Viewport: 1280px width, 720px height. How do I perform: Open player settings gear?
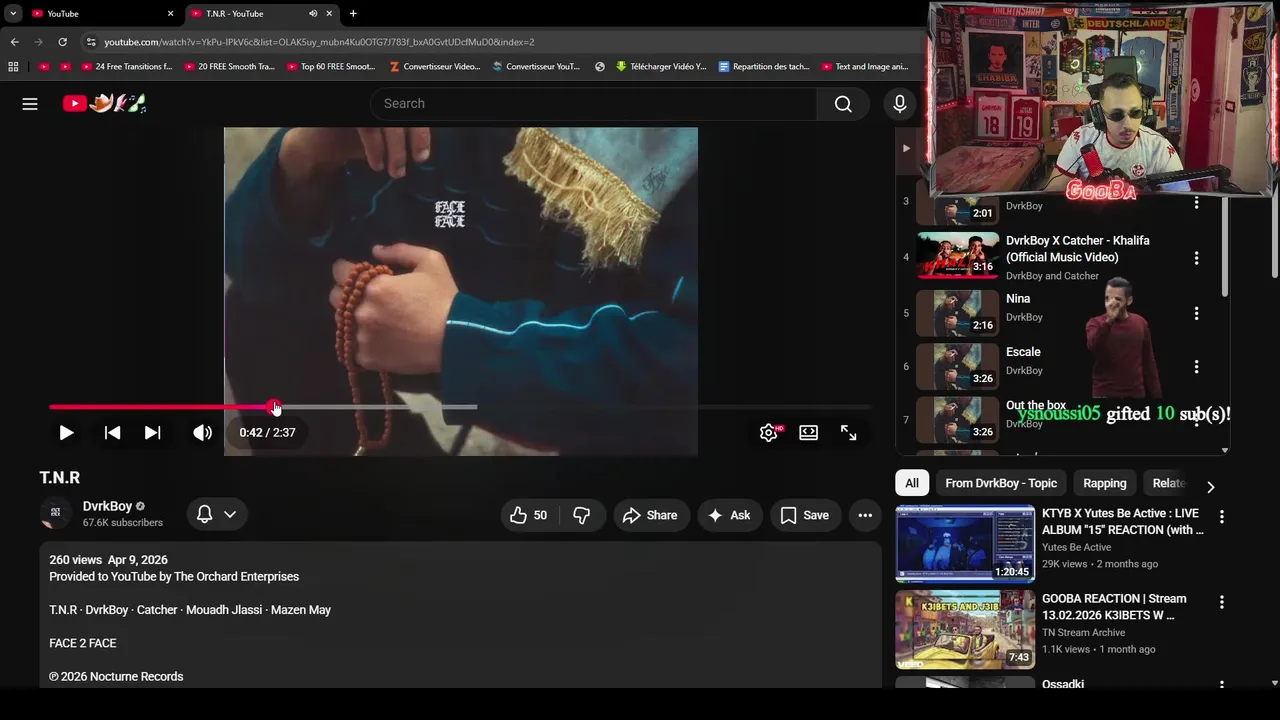coord(769,433)
